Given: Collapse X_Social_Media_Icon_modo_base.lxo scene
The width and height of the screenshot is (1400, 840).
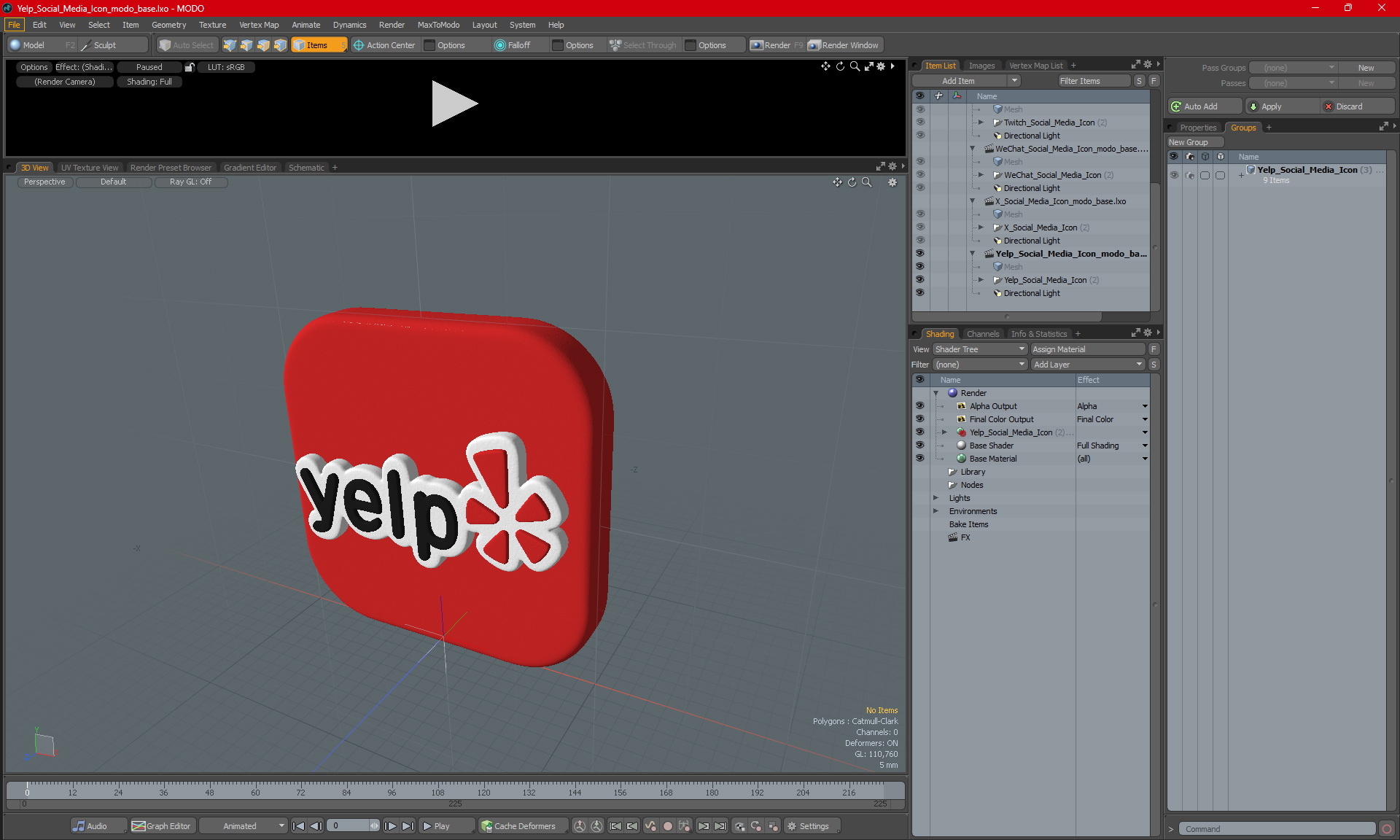Looking at the screenshot, I should (972, 201).
